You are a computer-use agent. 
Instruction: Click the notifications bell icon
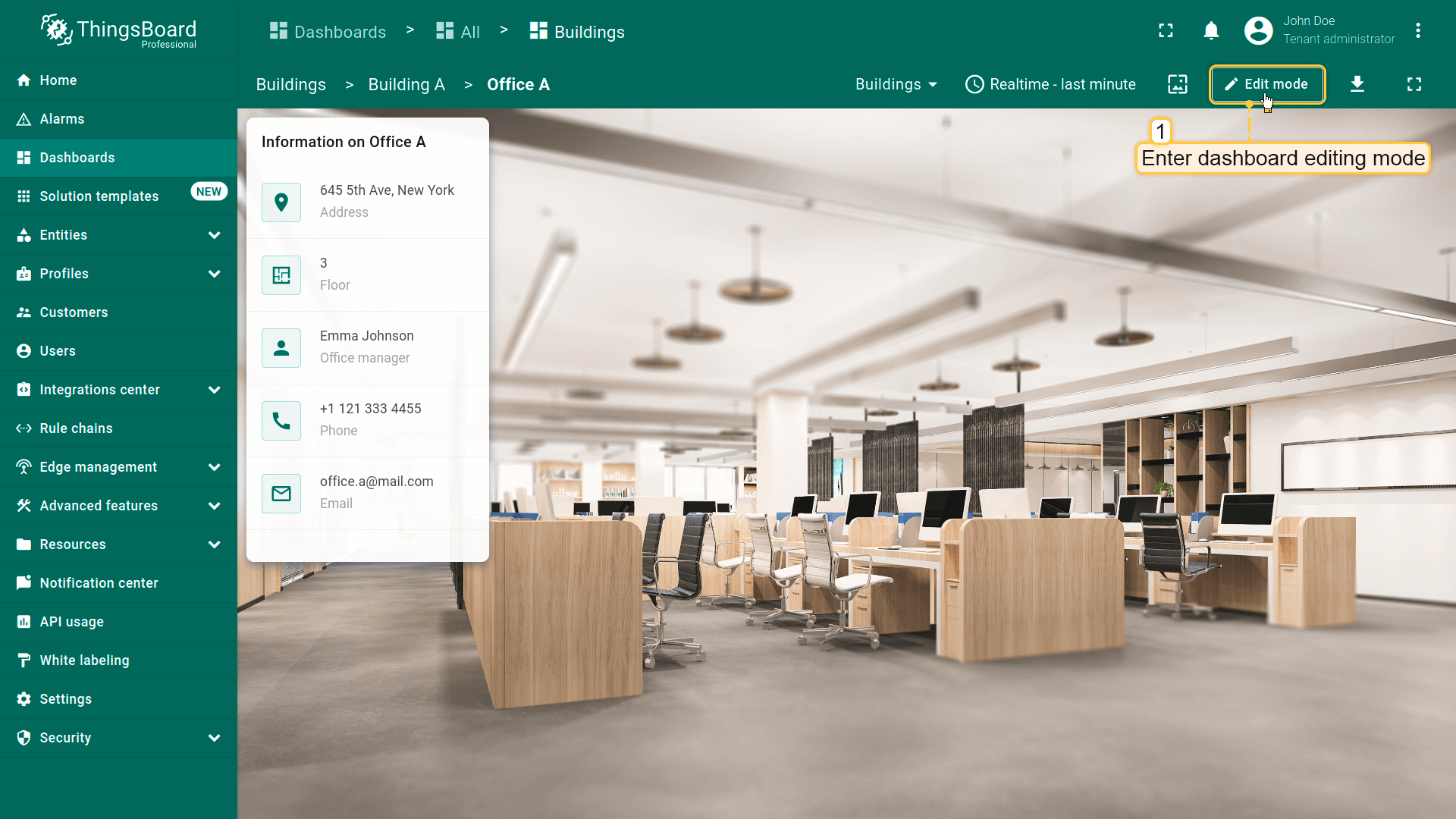1211,31
